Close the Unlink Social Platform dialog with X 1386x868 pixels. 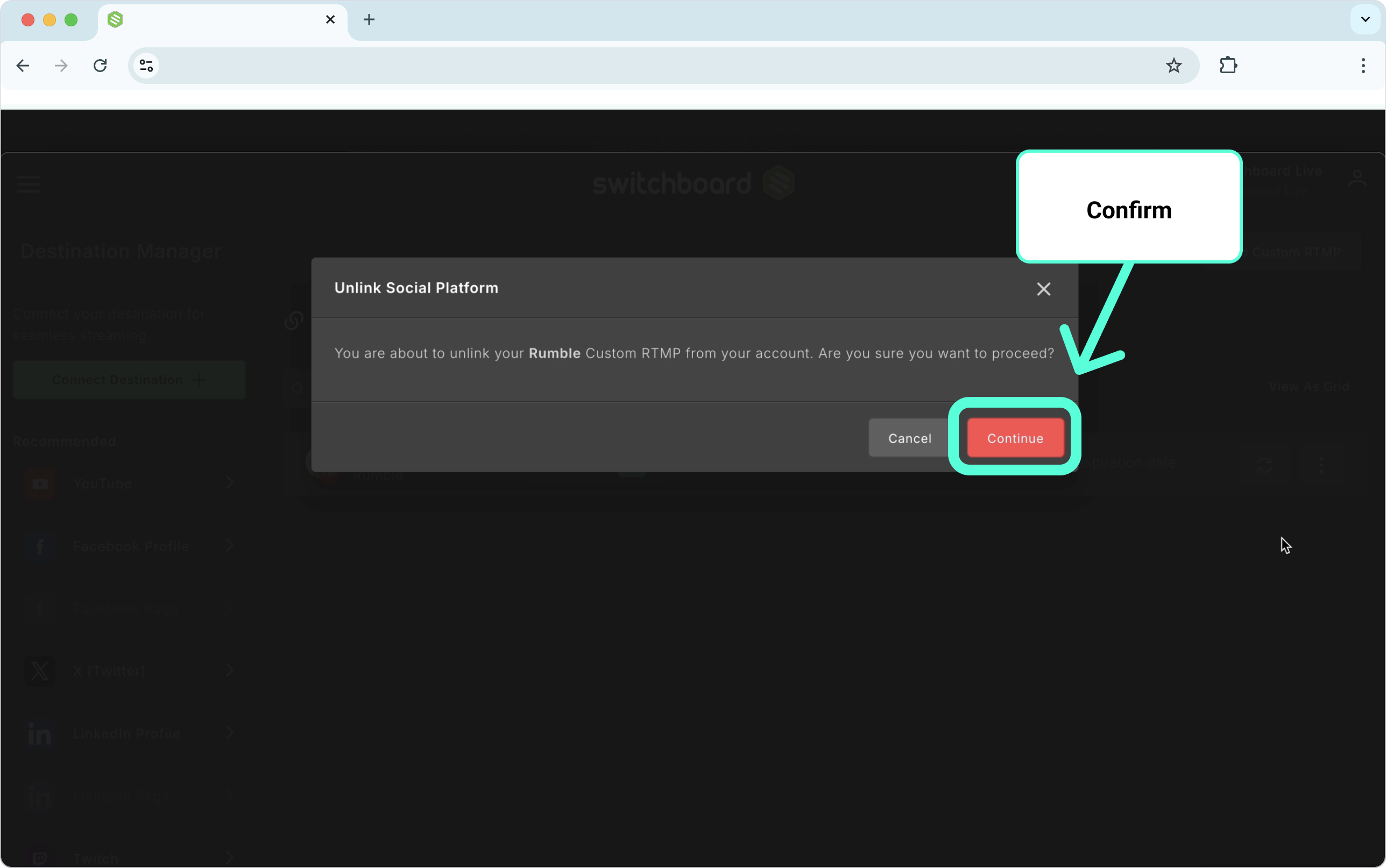pos(1043,289)
